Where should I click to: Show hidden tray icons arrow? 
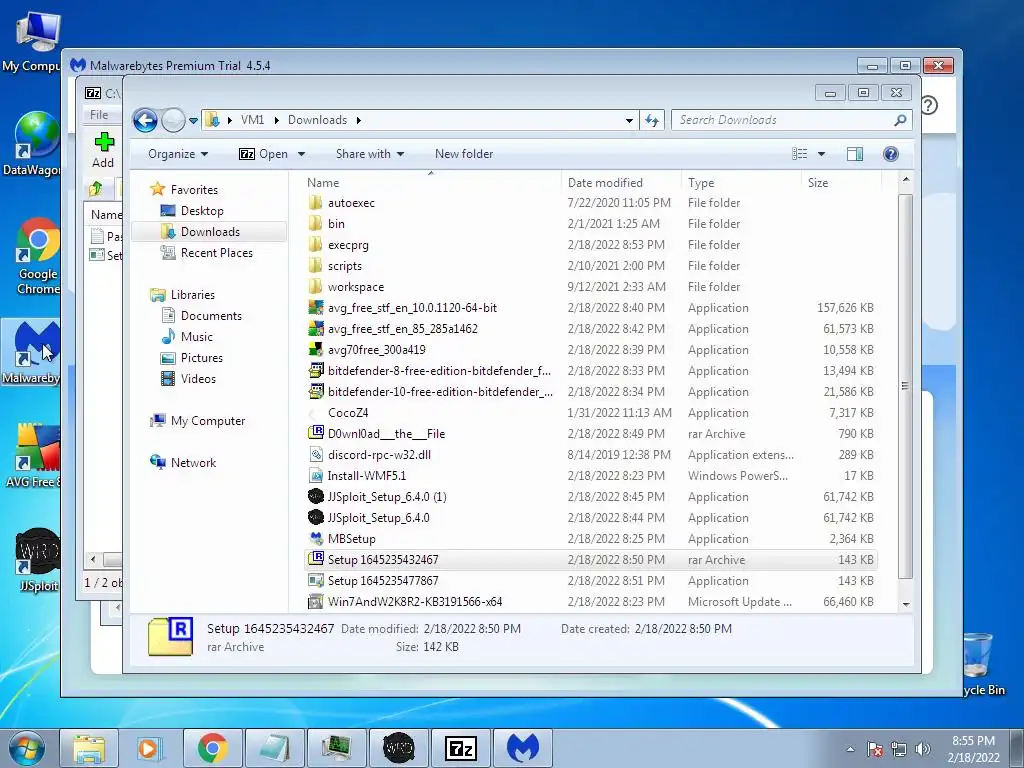[850, 749]
